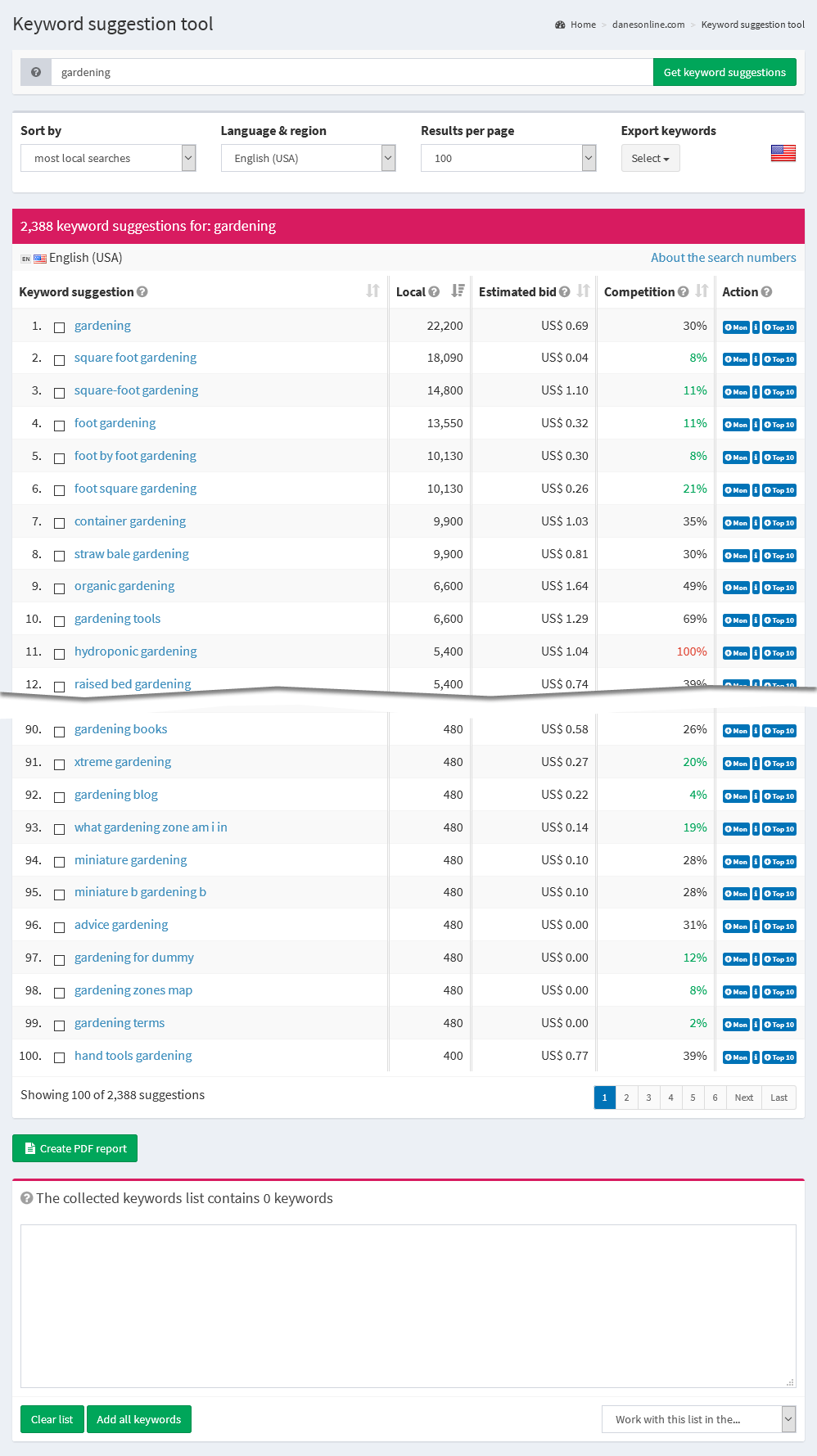Open Top 10 for 'square-foot gardening'
Image resolution: width=817 pixels, height=1456 pixels.
click(x=779, y=392)
